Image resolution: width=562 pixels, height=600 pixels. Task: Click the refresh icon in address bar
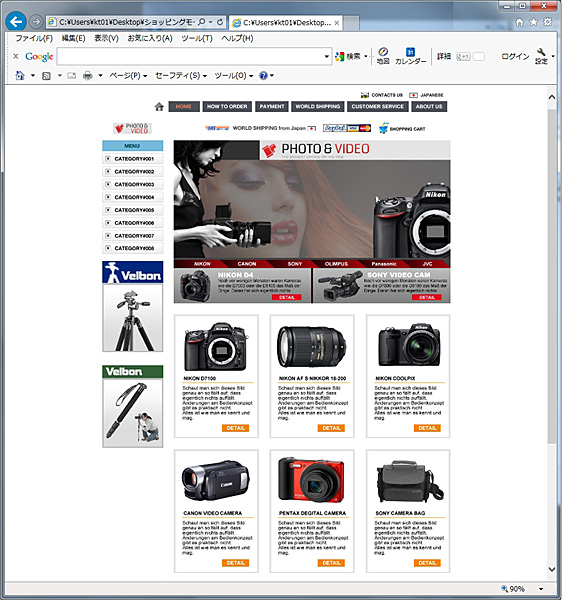coord(220,22)
